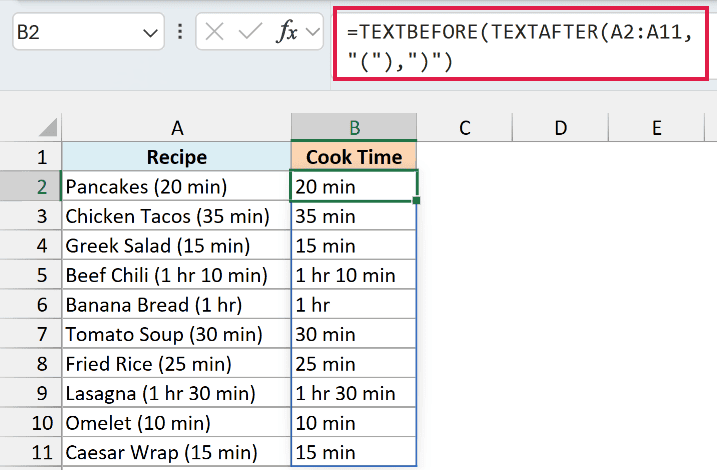Image resolution: width=717 pixels, height=470 pixels.
Task: Select row 10 header
Action: pyautogui.click(x=31, y=422)
